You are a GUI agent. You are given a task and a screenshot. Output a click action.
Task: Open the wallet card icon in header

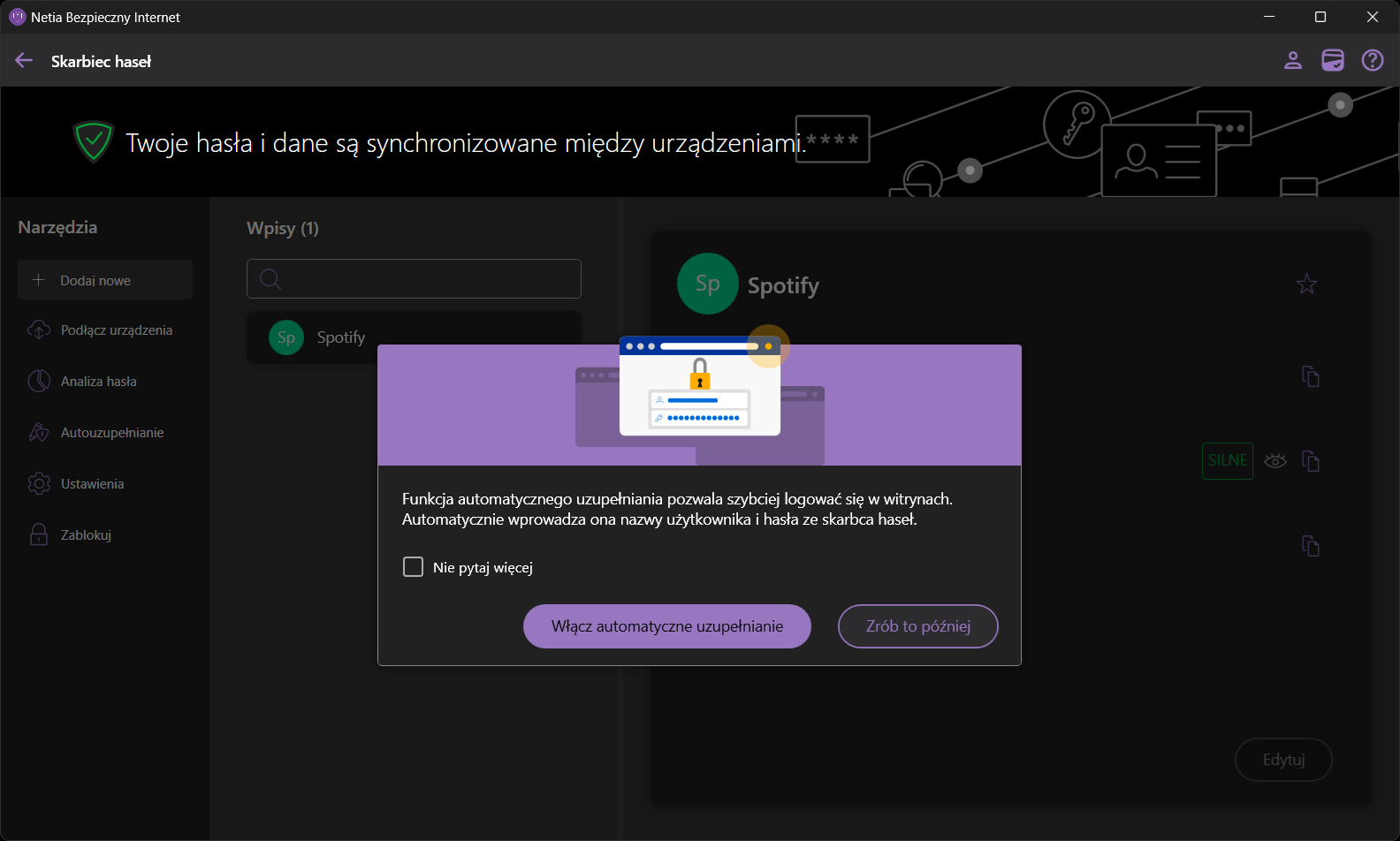tap(1333, 60)
